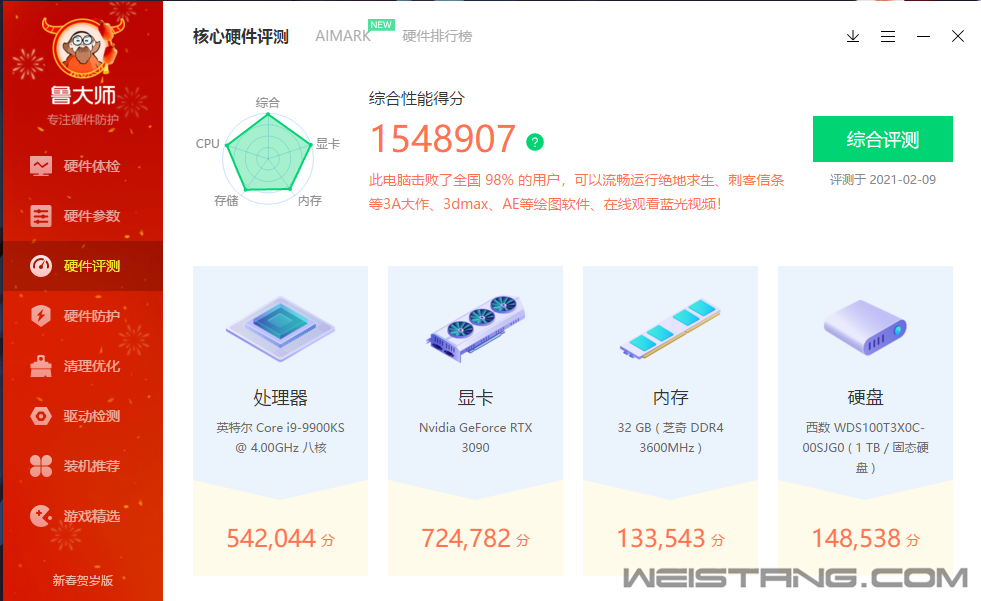Click 32 GB DDR4 3600MHz memory text
Screen dimensions: 981x601
(670, 438)
